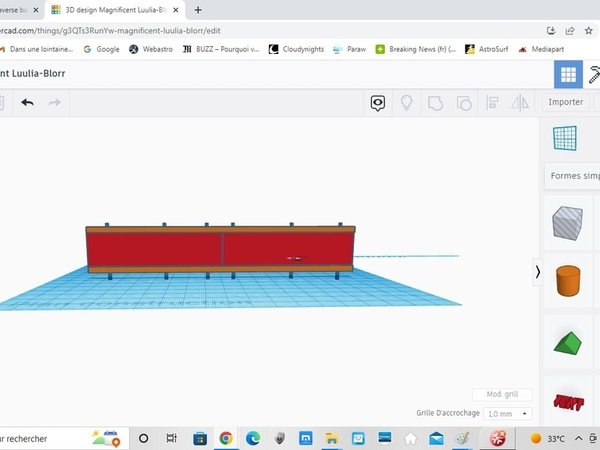Click the Redo arrow in the toolbar

point(55,102)
